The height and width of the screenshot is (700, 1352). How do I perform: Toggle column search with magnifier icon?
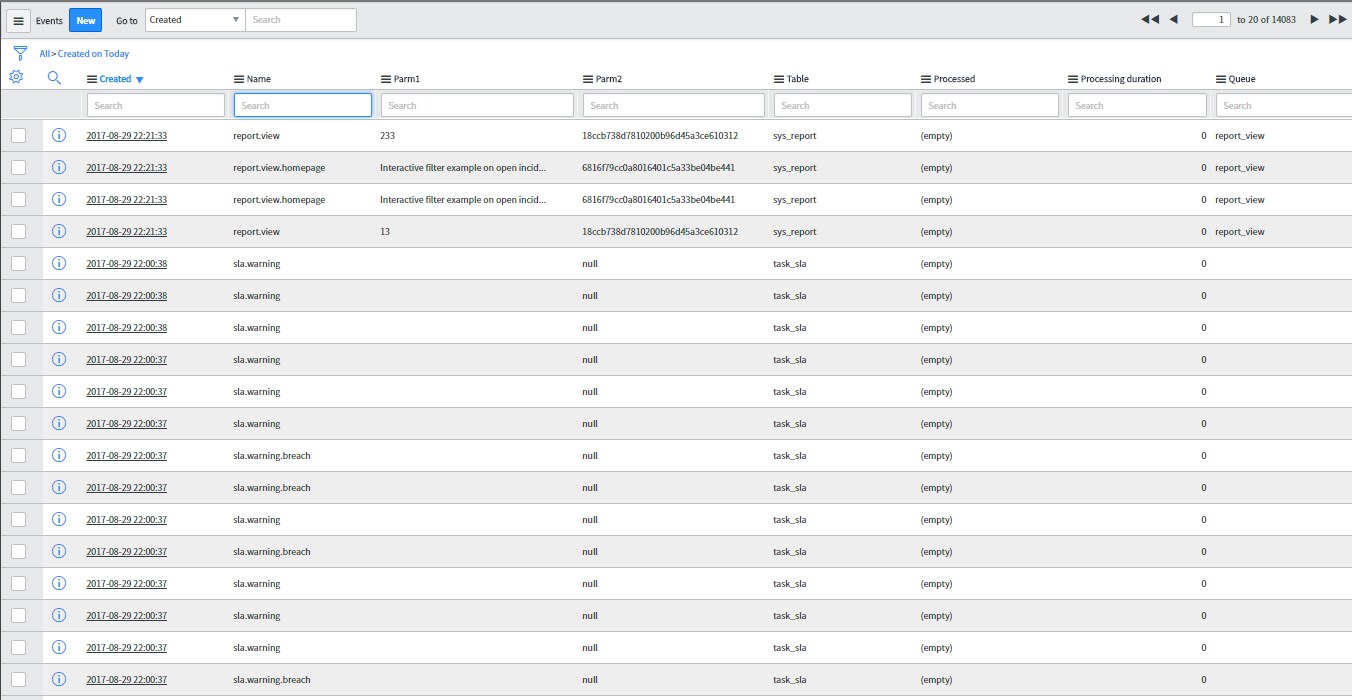55,78
